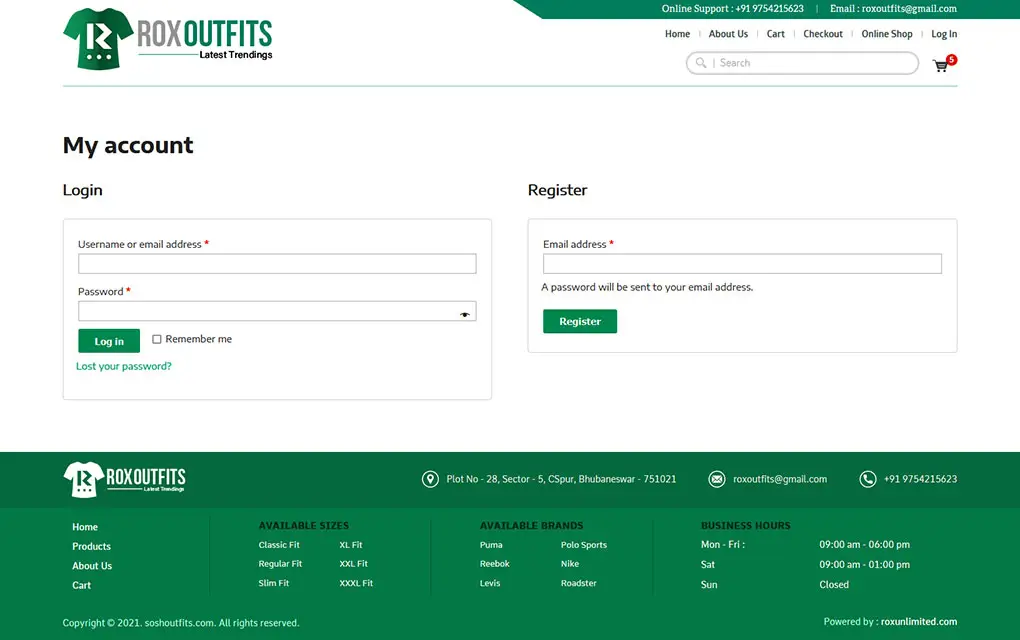Image resolution: width=1020 pixels, height=640 pixels.
Task: Open the About Us menu item
Action: pos(728,34)
